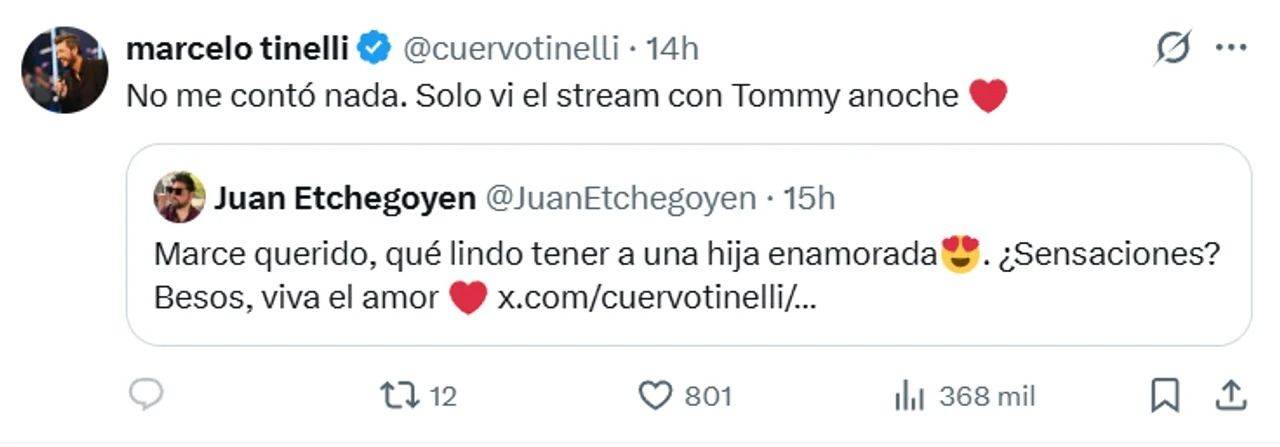Follow the x.com/cuervotinelli/... link
The height and width of the screenshot is (447, 1280).
click(656, 298)
